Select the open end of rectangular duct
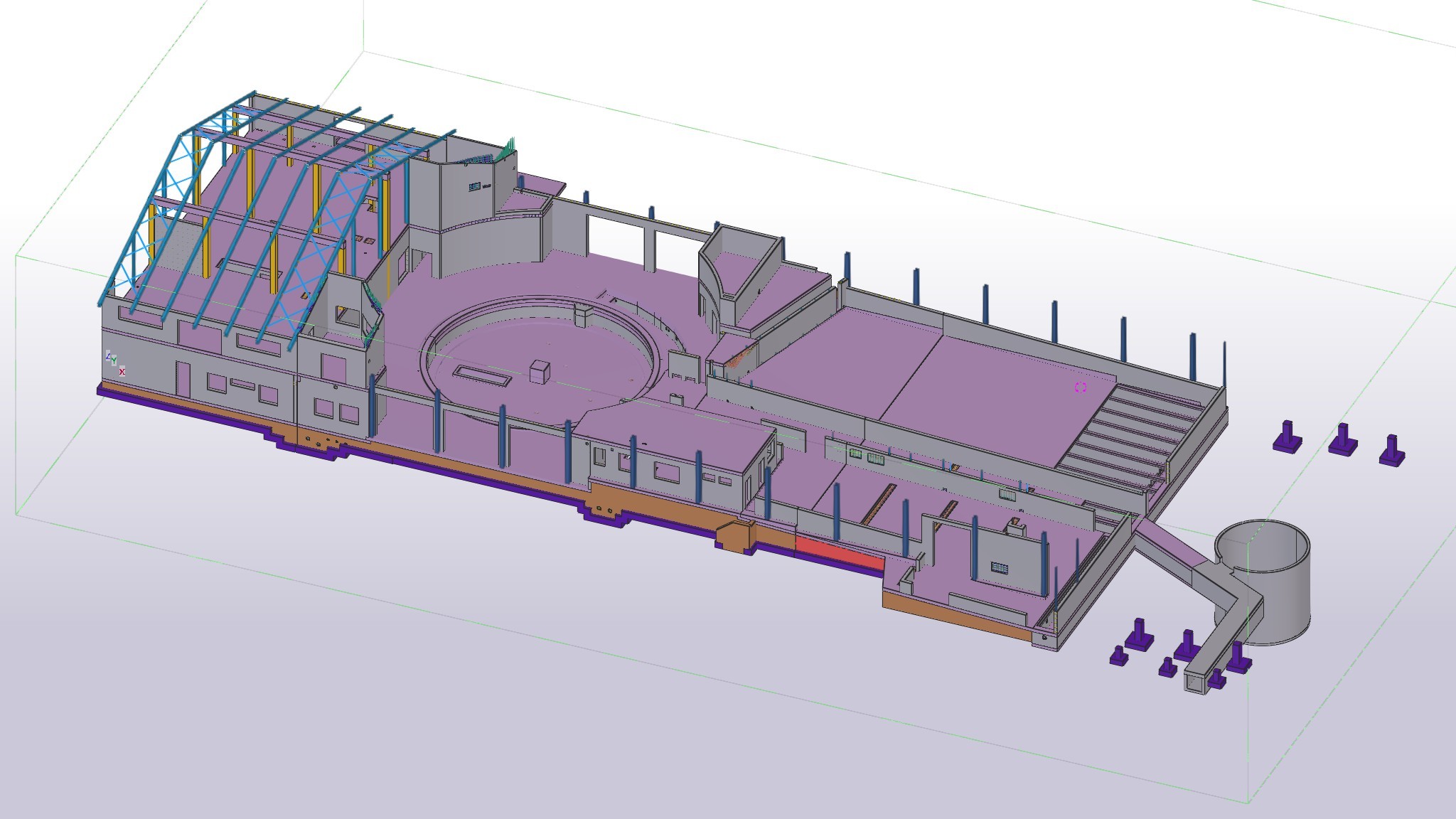This screenshot has width=1456, height=819. [1194, 682]
